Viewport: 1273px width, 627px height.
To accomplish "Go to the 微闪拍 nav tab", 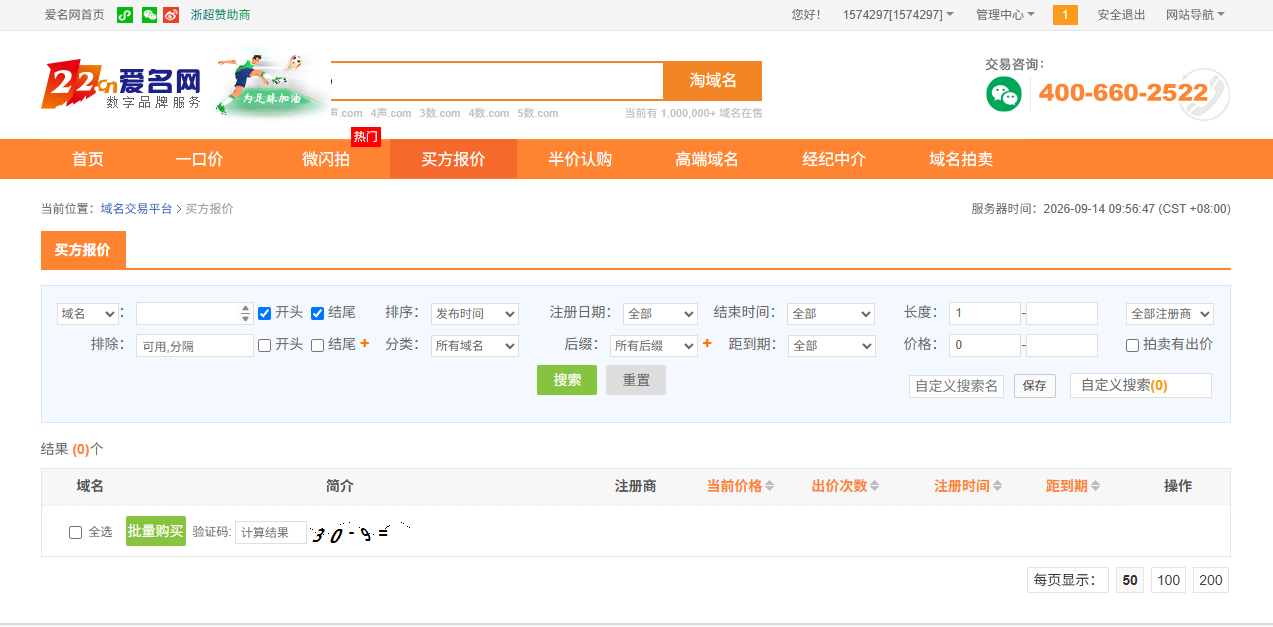I will pyautogui.click(x=326, y=159).
